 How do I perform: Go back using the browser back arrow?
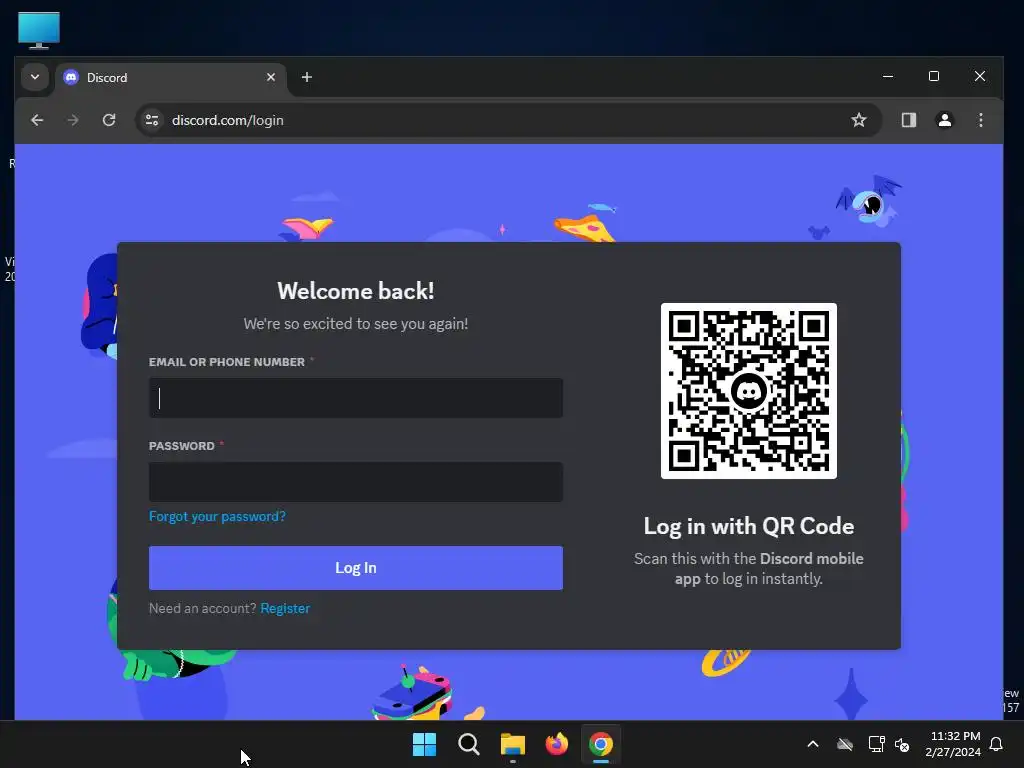(37, 120)
